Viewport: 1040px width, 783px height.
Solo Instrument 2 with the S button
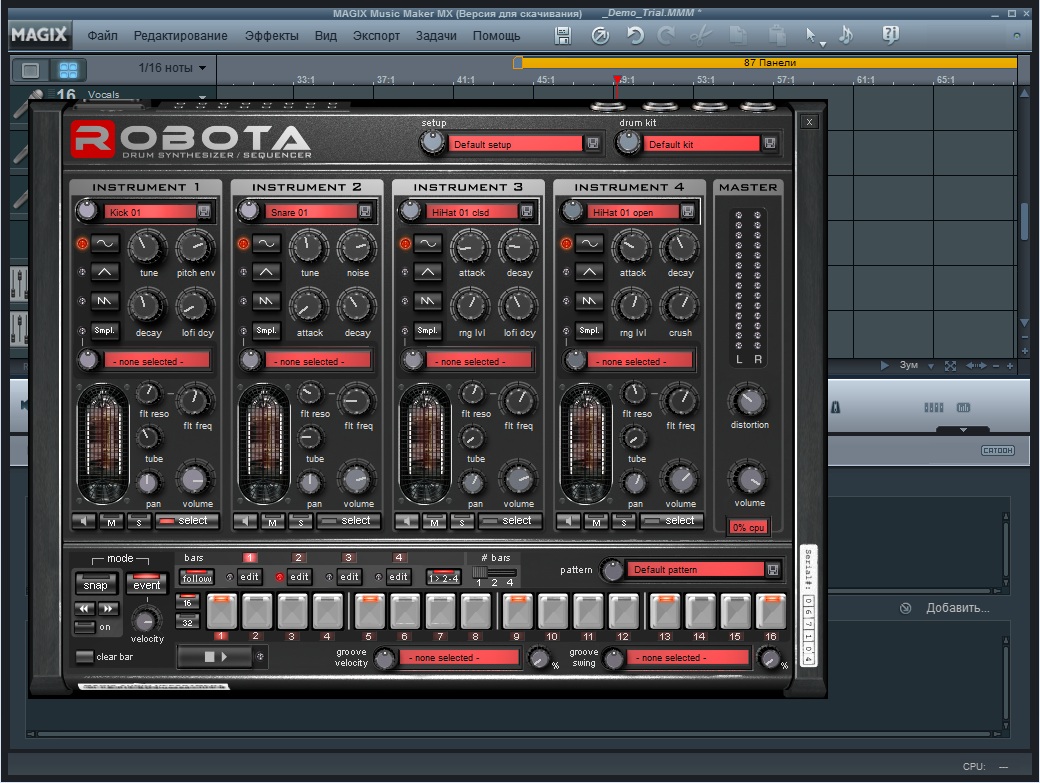[x=300, y=522]
